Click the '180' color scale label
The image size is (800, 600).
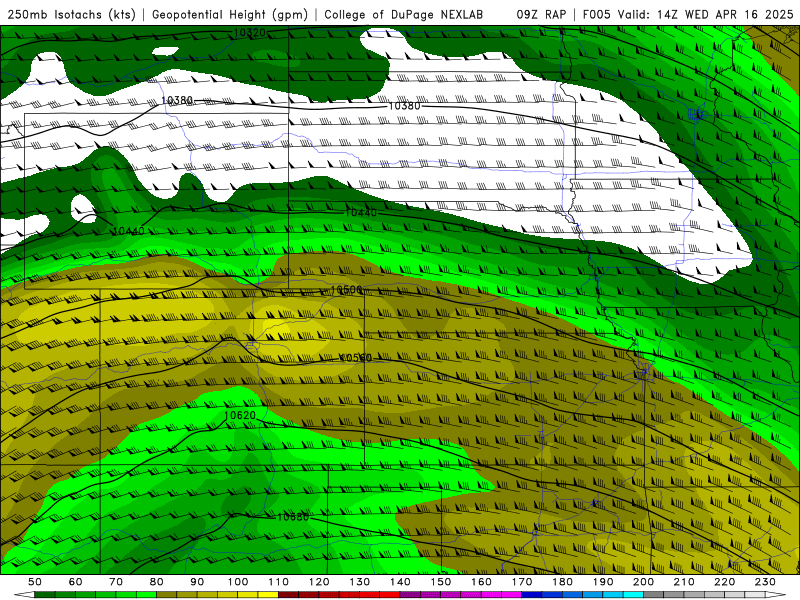click(x=562, y=582)
